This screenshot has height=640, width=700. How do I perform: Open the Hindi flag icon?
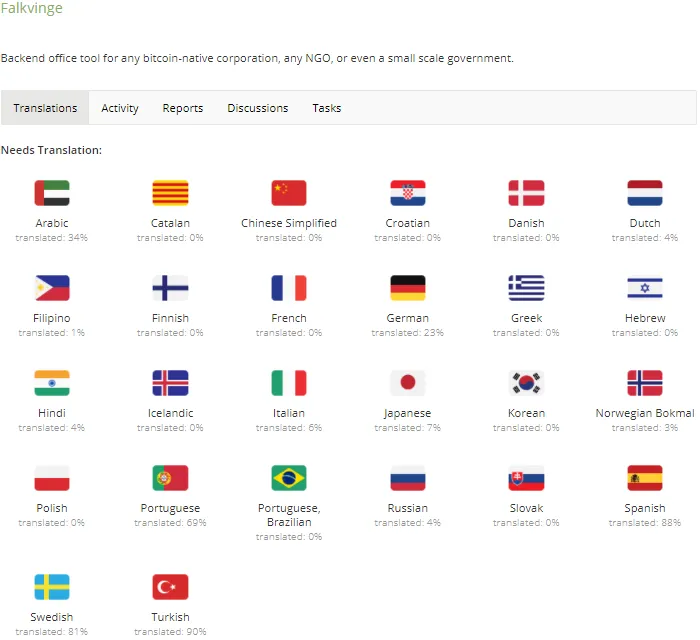52,383
